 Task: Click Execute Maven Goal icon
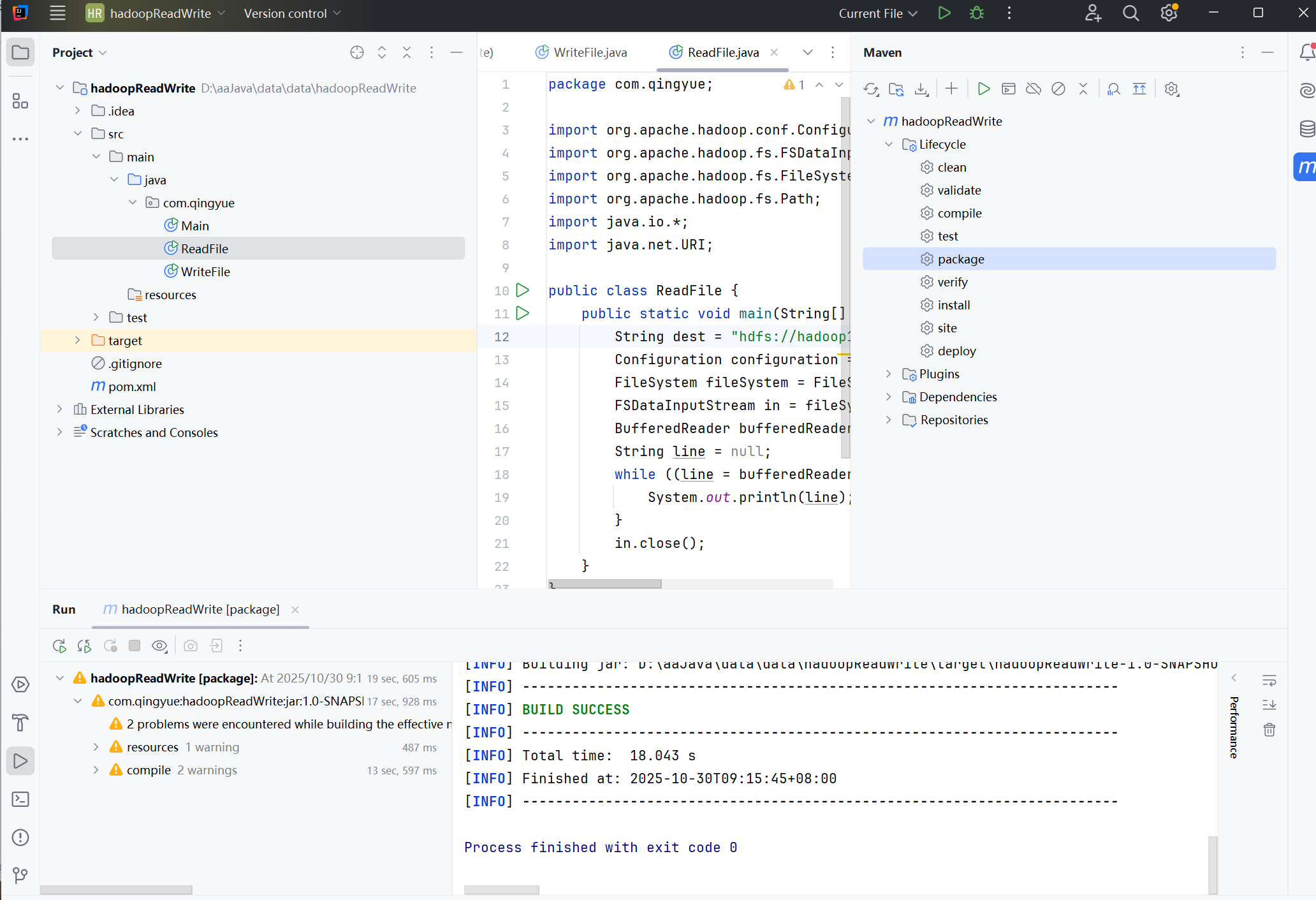tap(1009, 89)
